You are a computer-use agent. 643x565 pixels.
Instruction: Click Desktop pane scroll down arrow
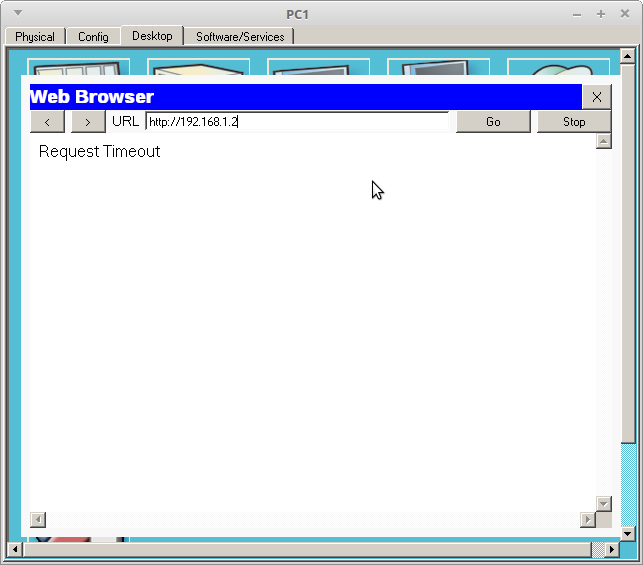(628, 534)
